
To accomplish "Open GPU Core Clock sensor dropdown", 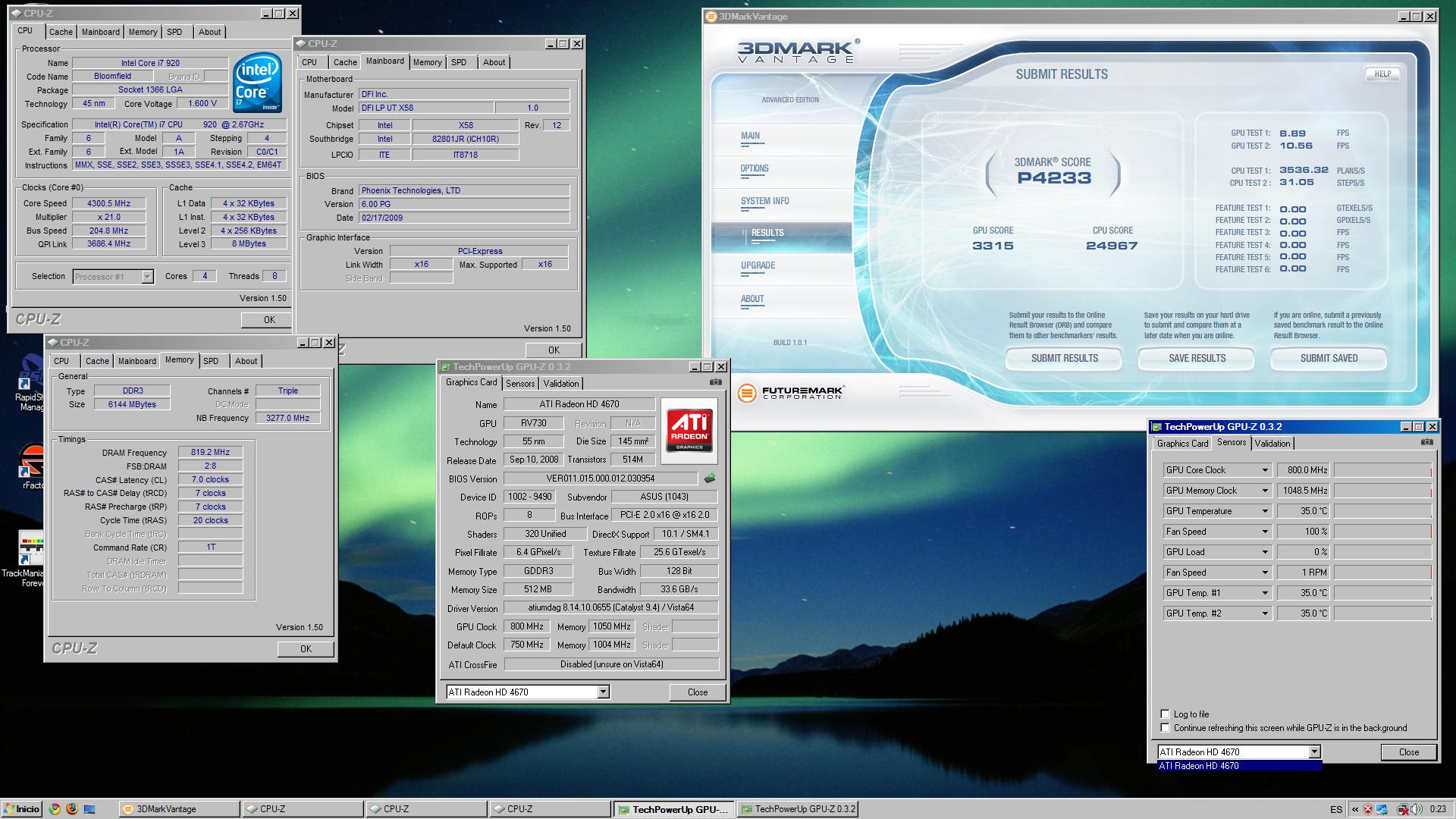I will [x=1265, y=470].
